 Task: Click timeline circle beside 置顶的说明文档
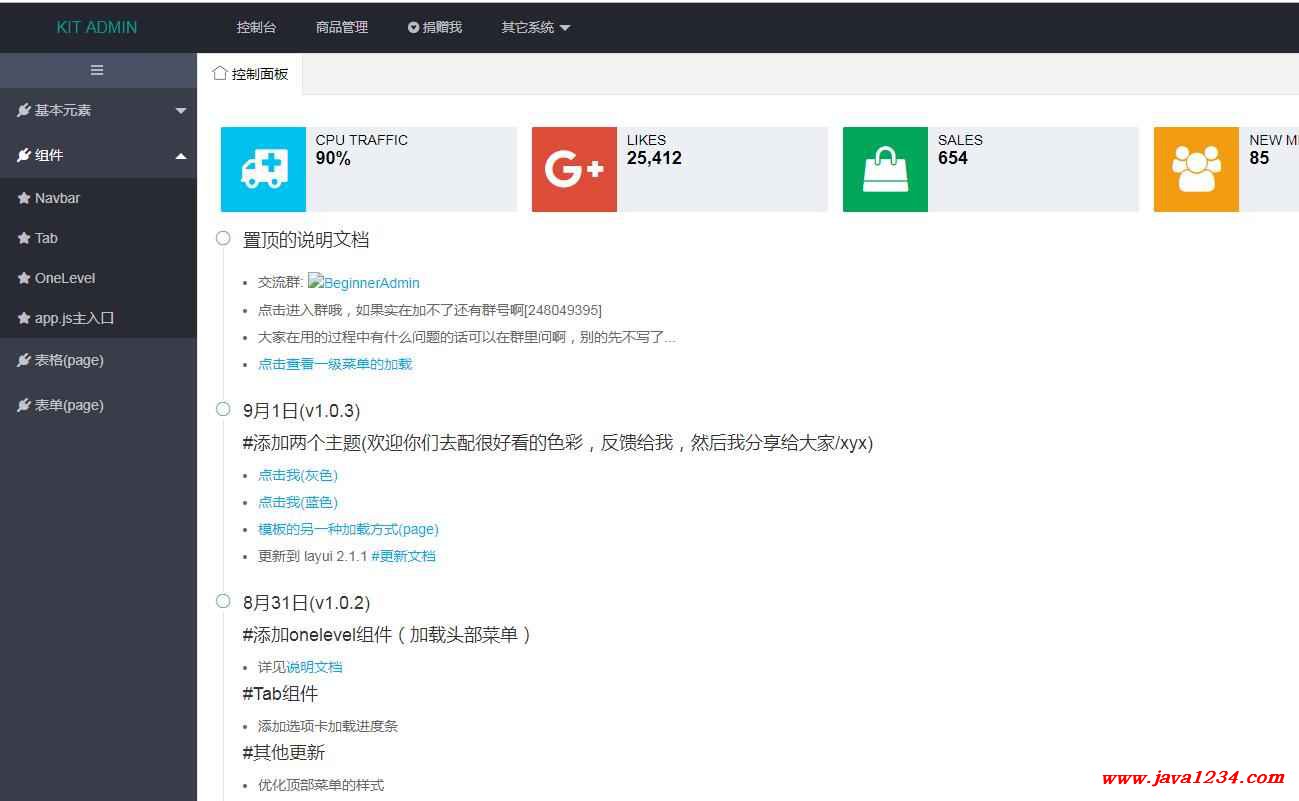(223, 238)
